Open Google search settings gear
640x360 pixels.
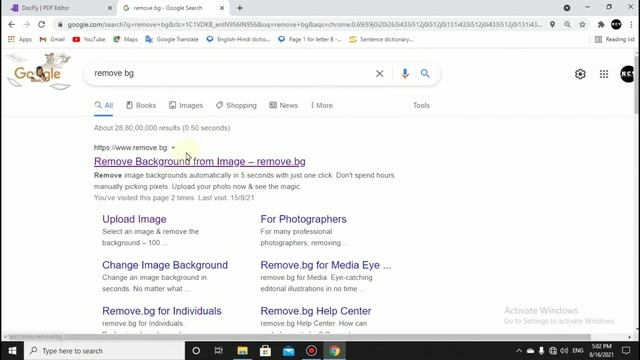[580, 74]
